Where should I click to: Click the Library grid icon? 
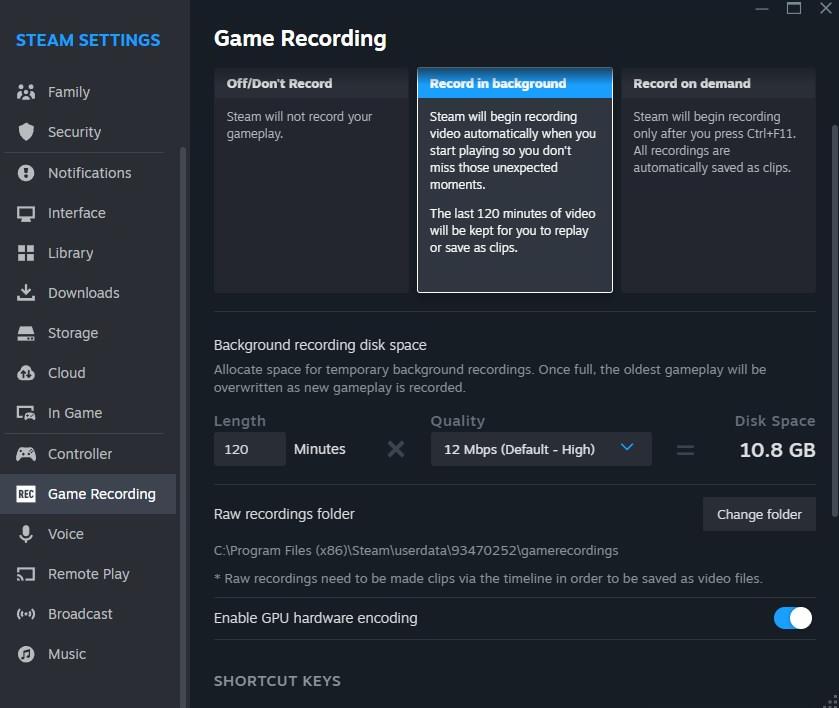pyautogui.click(x=26, y=253)
